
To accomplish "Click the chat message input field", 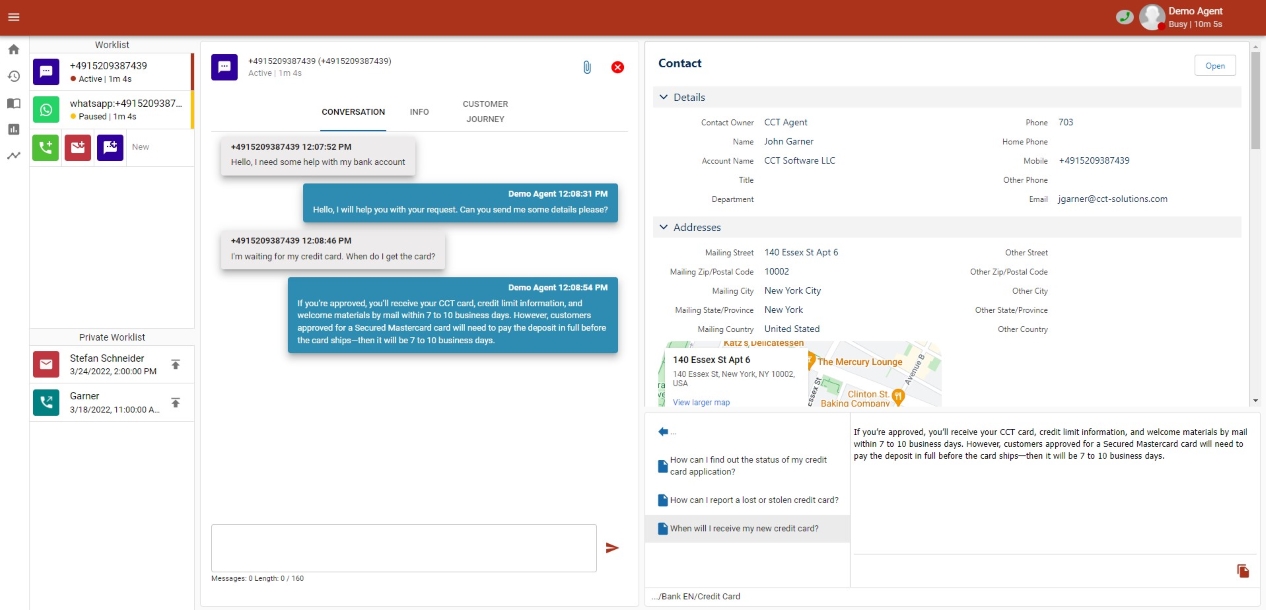I will pos(403,548).
